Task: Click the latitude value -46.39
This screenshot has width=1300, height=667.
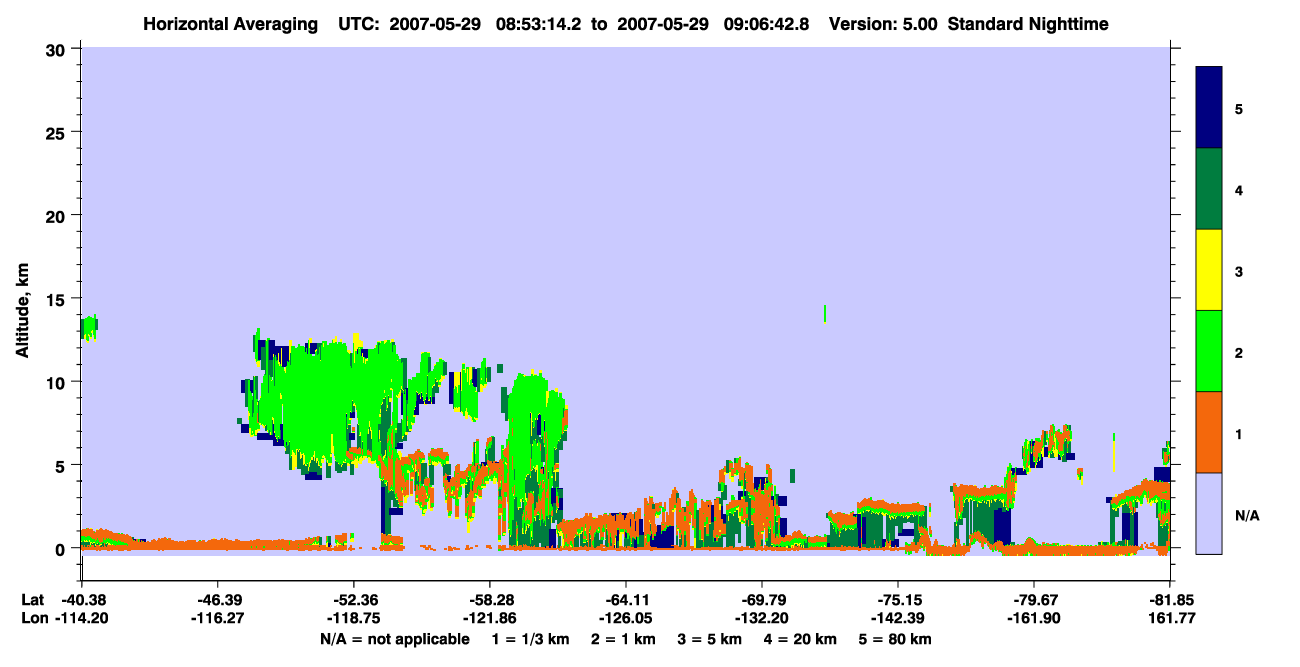Action: click(x=217, y=600)
